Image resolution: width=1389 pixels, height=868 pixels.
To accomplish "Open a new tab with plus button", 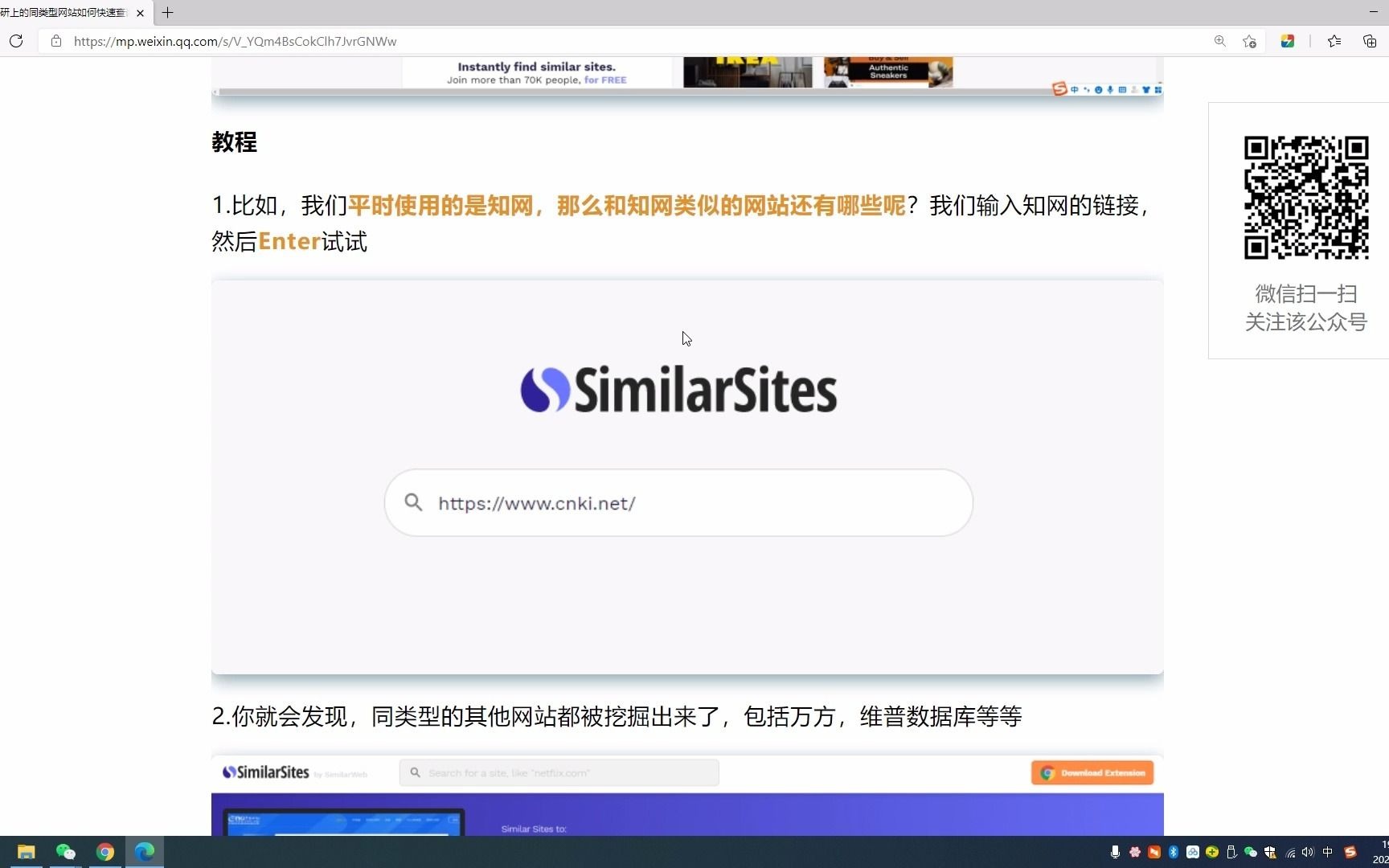I will [x=167, y=13].
